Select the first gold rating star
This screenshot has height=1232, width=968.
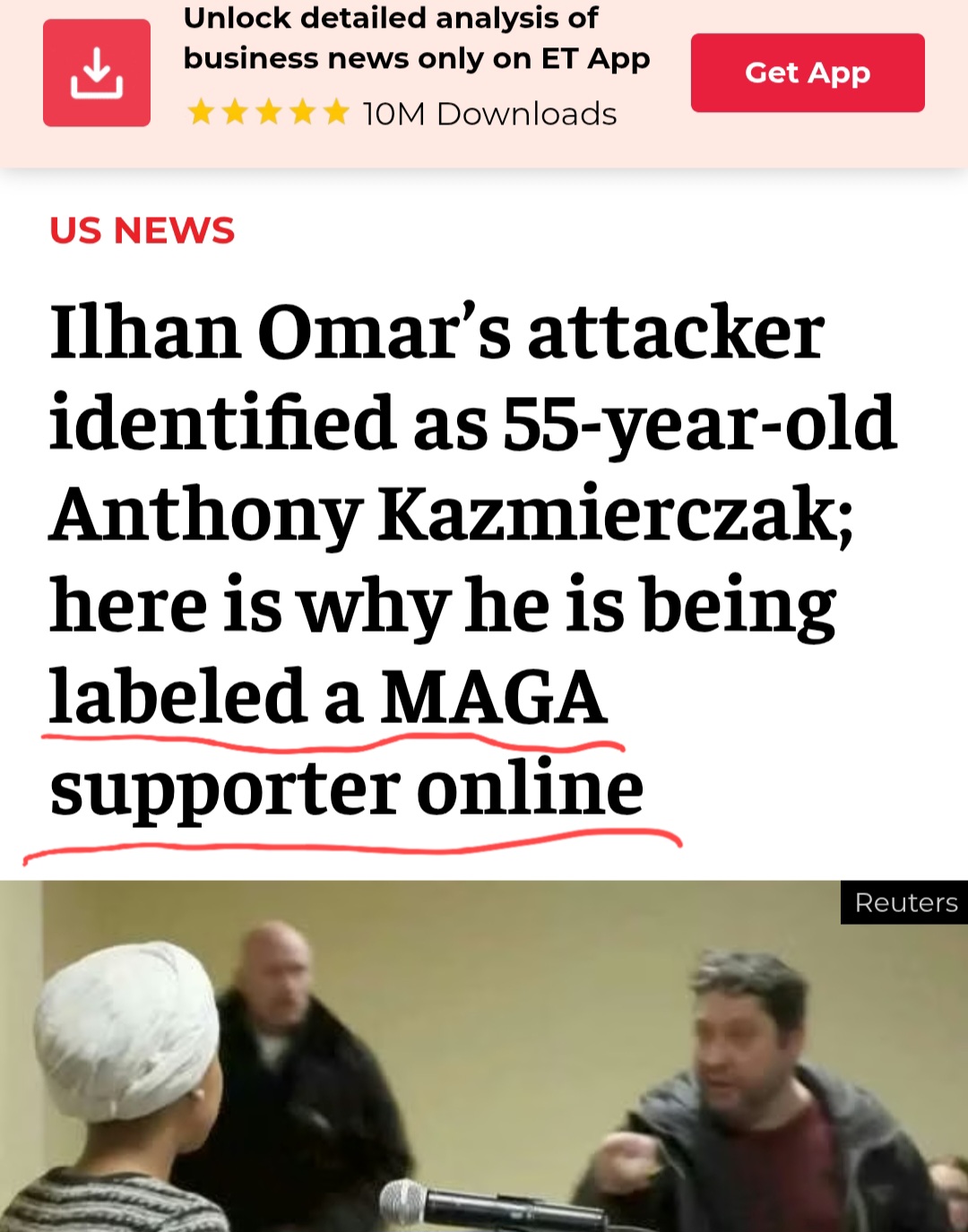(202, 112)
